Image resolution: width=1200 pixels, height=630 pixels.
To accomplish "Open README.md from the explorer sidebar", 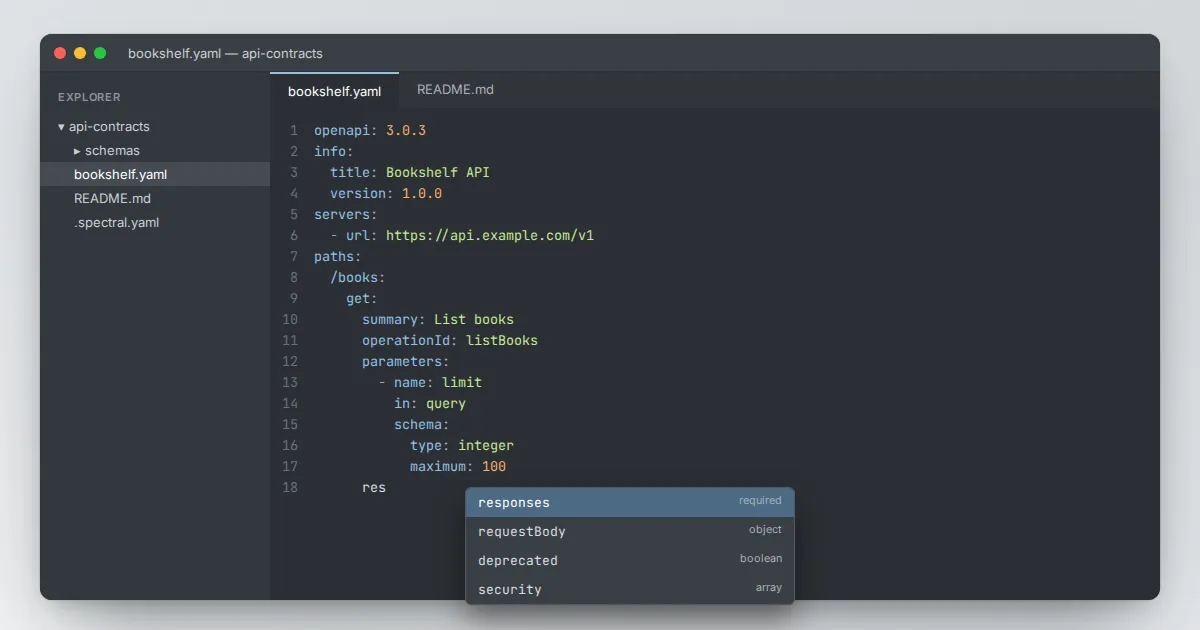I will coord(155,198).
